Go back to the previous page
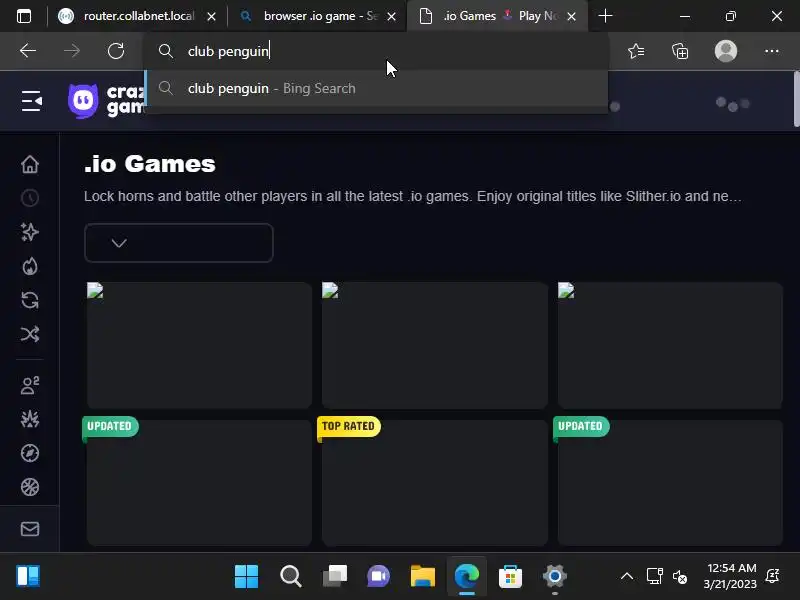 (28, 51)
